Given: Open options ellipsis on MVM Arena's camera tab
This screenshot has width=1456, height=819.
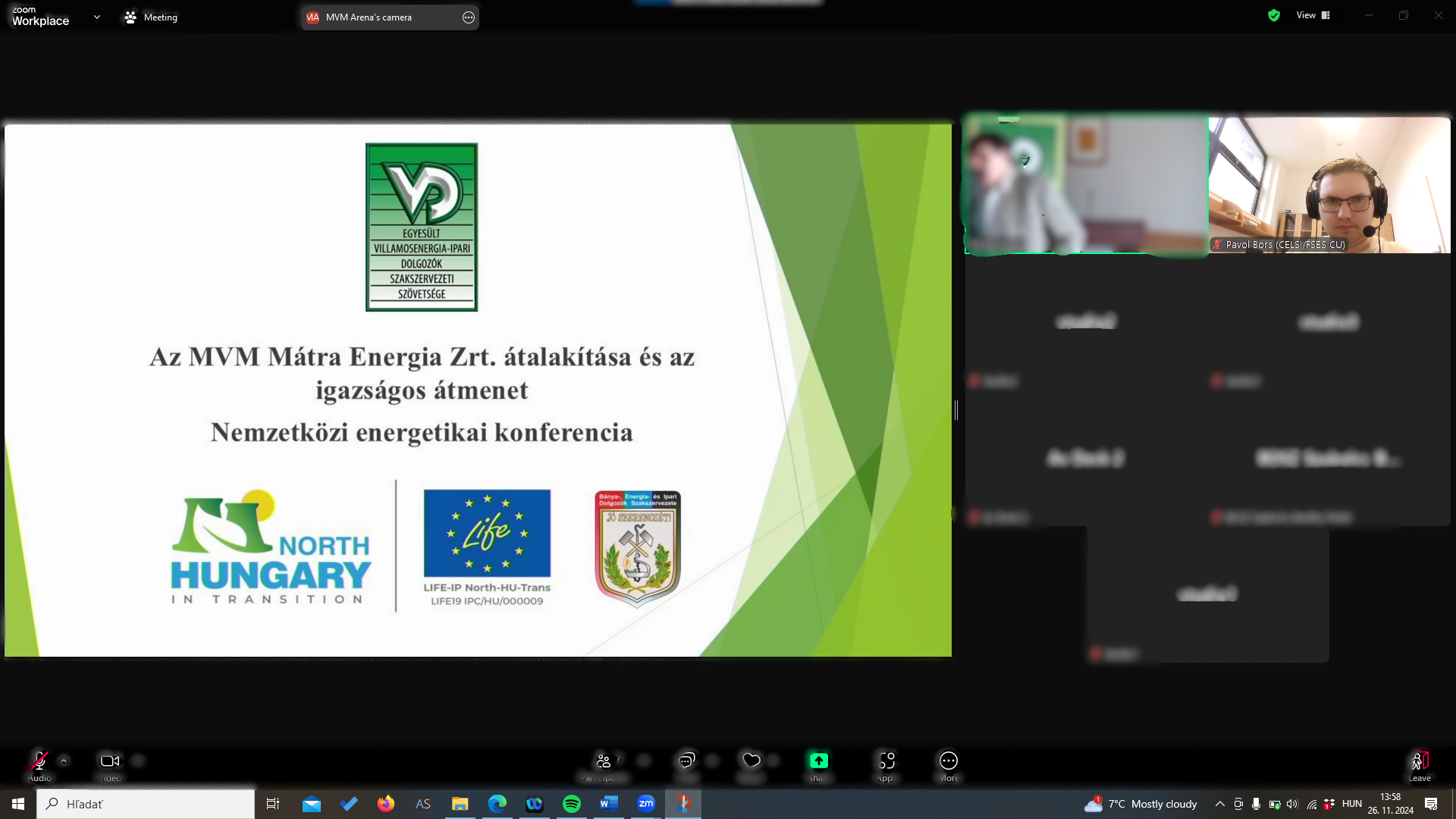Looking at the screenshot, I should tap(469, 17).
